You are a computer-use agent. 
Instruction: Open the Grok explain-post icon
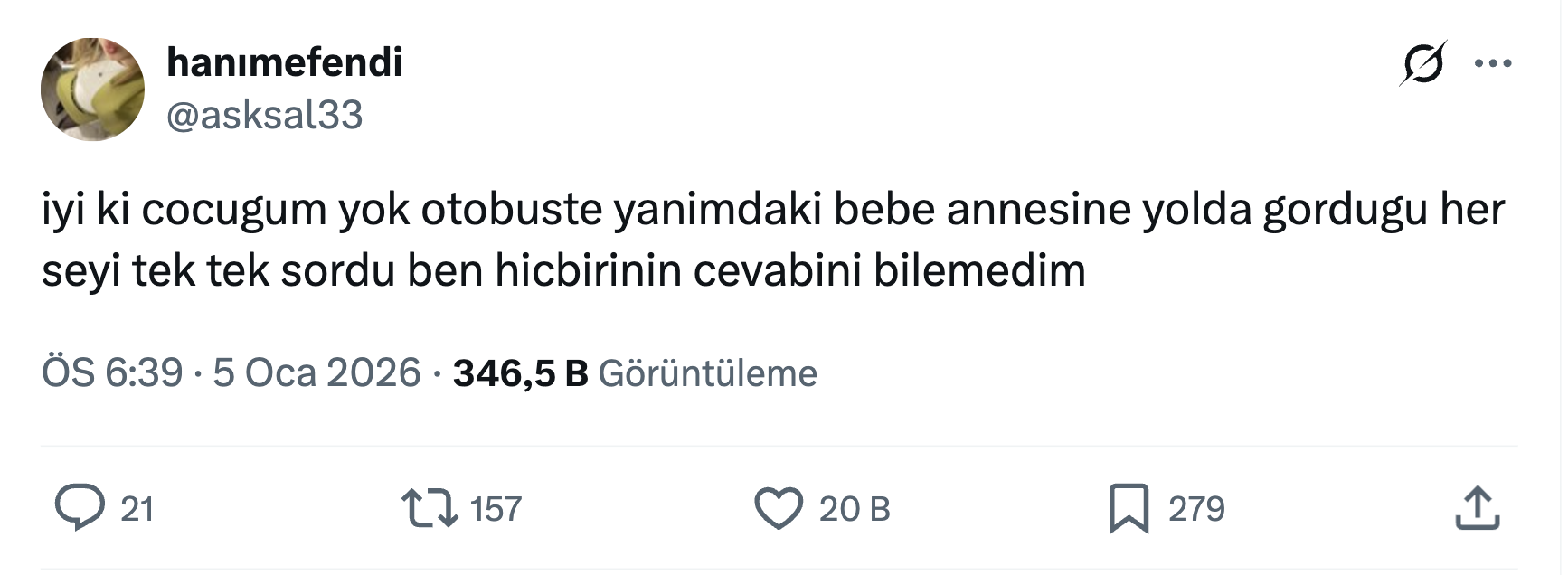1422,63
